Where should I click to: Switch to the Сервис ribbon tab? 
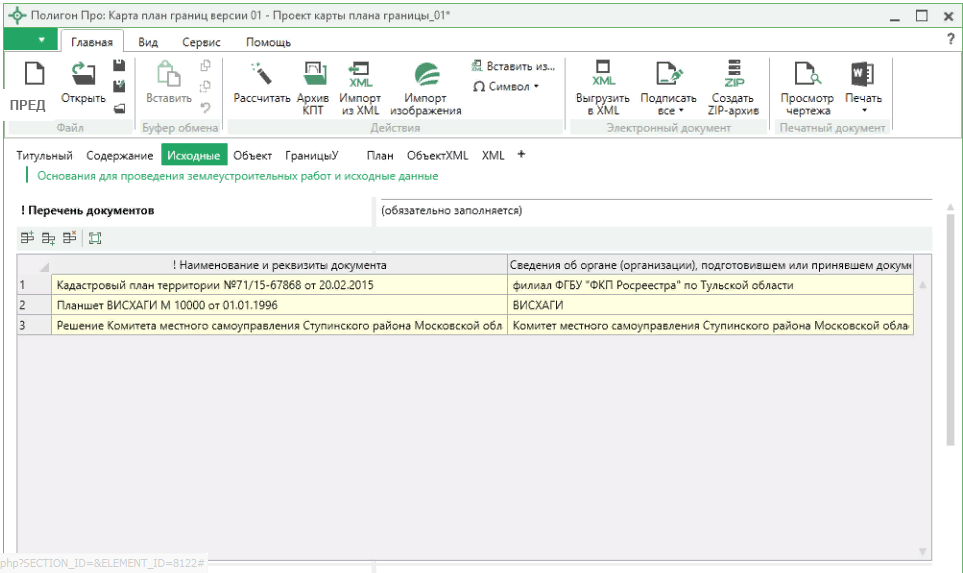pos(201,42)
